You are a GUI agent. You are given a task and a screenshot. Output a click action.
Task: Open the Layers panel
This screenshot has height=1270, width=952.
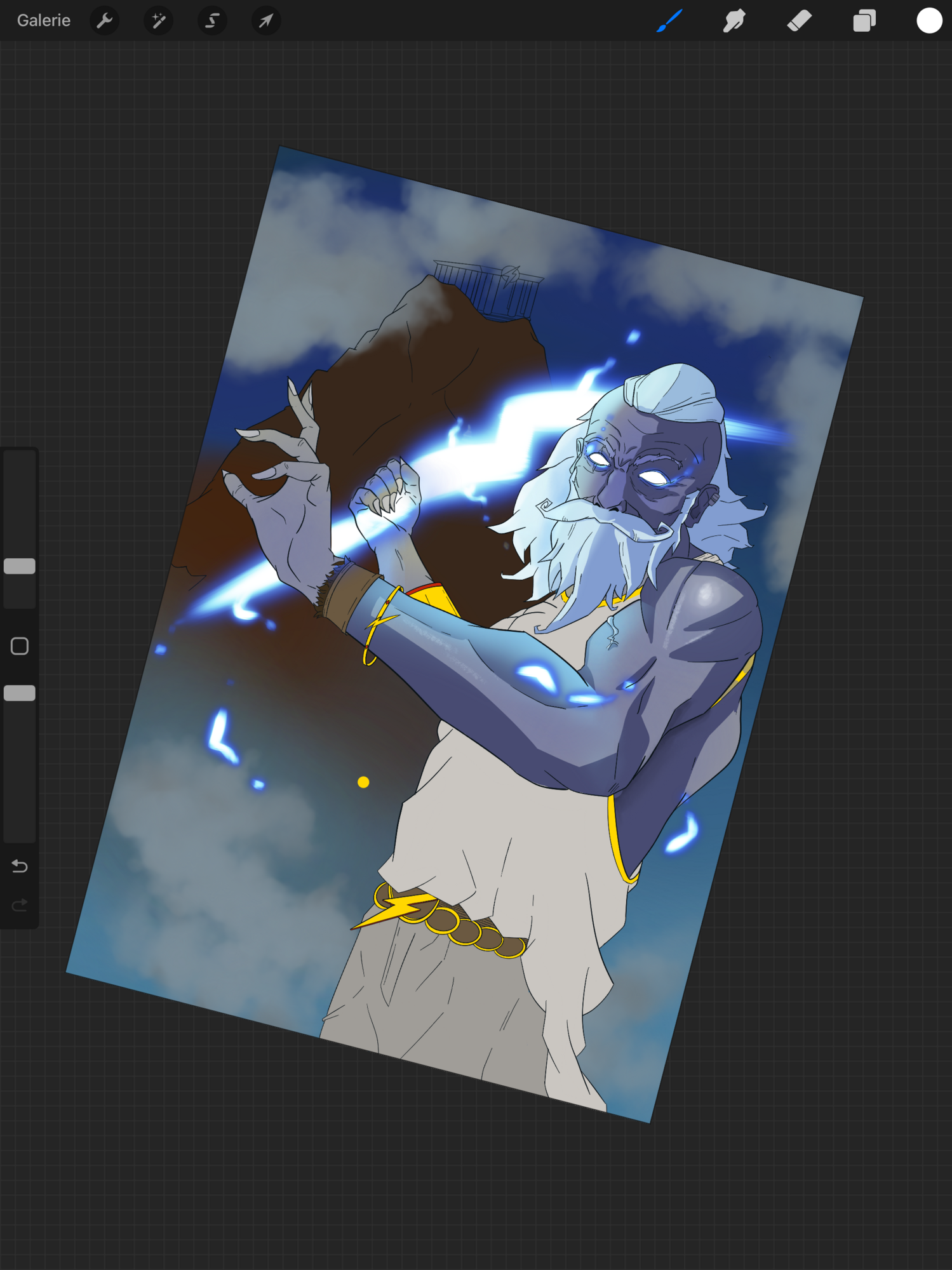[x=864, y=21]
